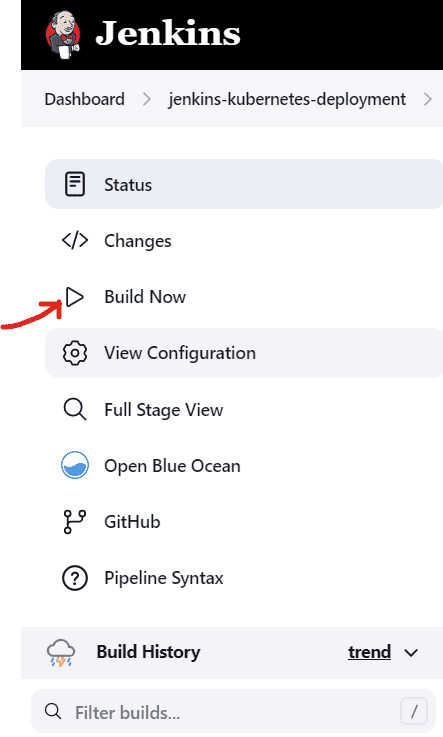
Task: Click the View Configuration gear icon
Action: (75, 353)
